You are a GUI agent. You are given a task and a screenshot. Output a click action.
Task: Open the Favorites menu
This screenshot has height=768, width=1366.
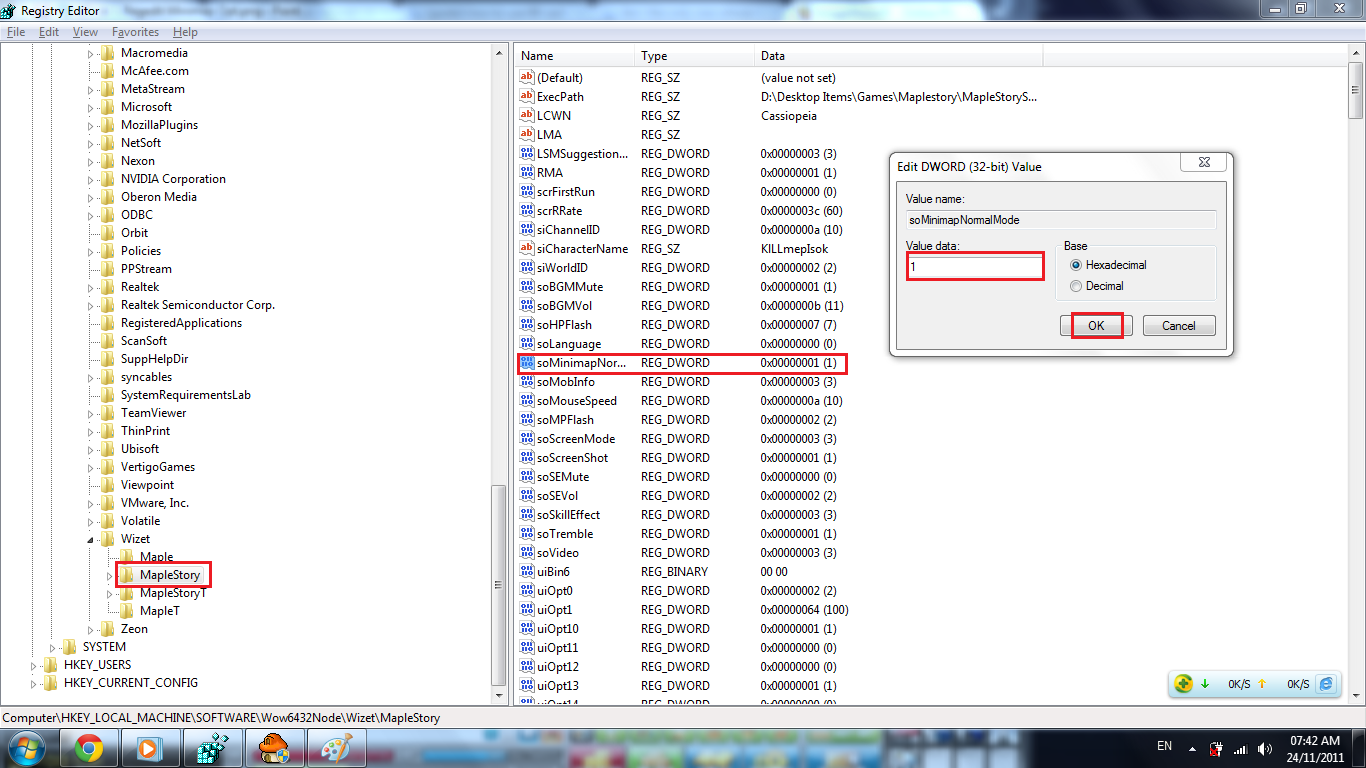click(135, 32)
